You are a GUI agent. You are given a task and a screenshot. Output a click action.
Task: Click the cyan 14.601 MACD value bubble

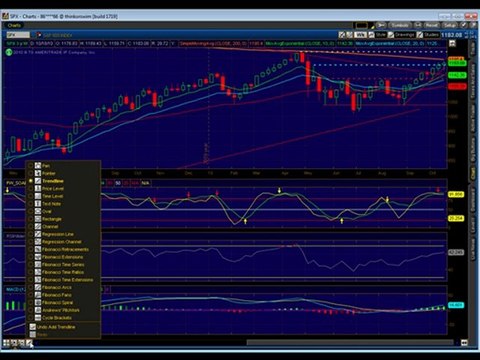tap(456, 305)
